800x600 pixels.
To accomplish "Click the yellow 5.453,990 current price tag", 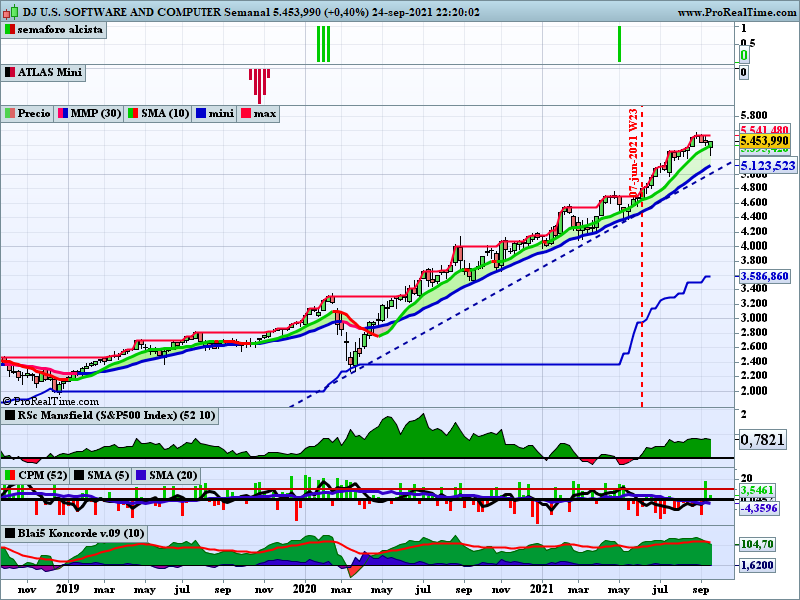I will [764, 141].
